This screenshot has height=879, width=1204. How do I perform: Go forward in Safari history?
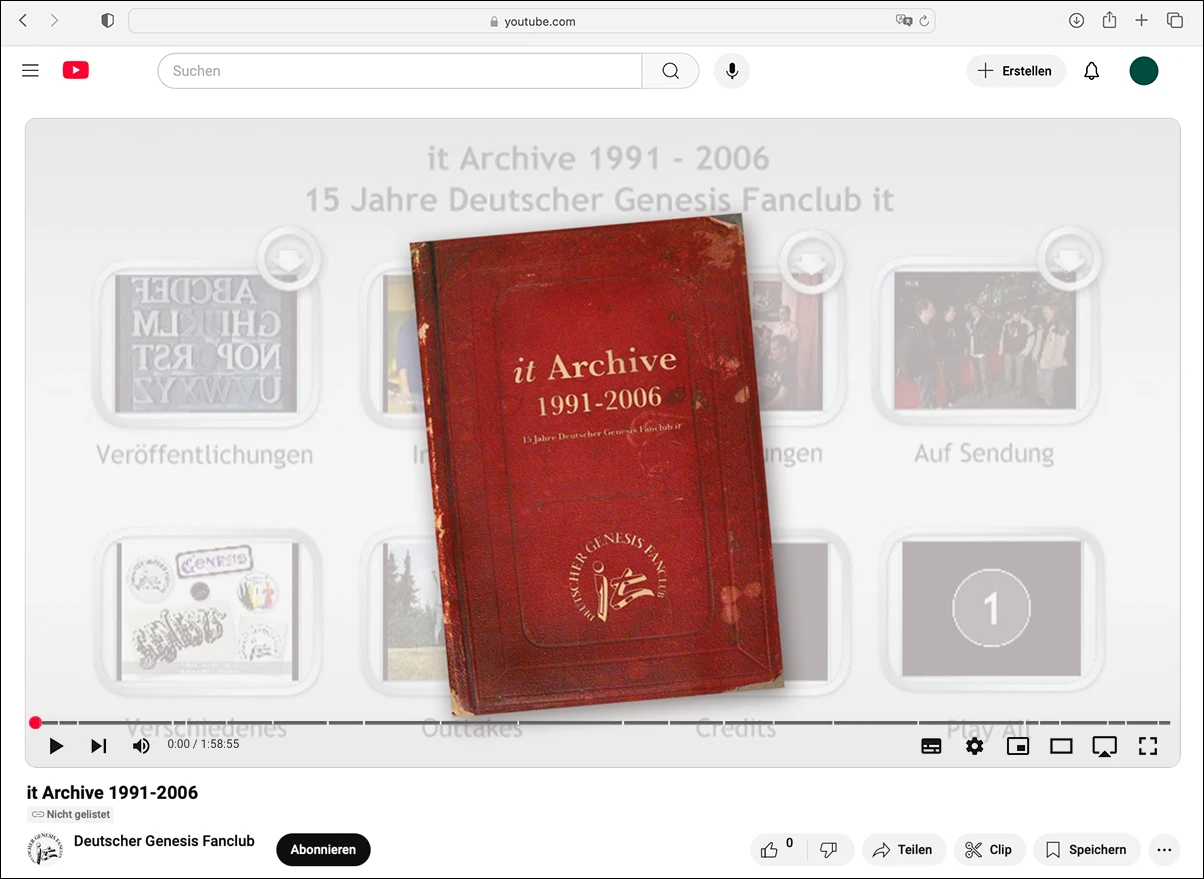[x=54, y=21]
